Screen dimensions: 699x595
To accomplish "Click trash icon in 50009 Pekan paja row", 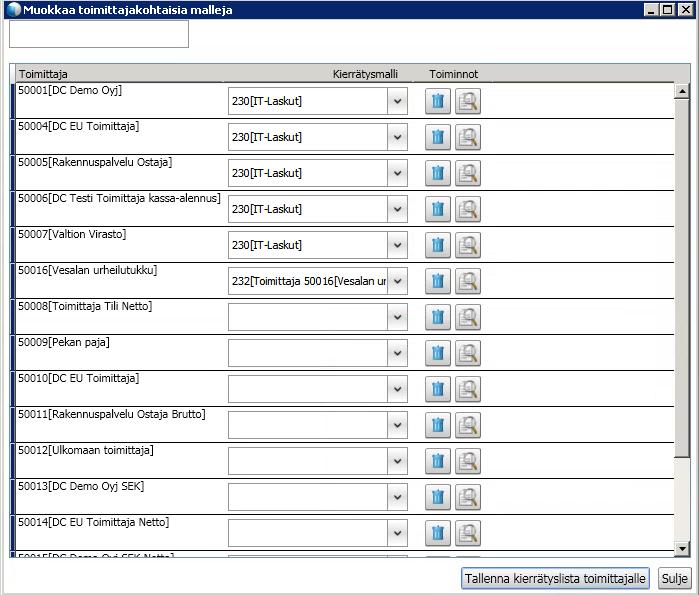I will point(438,353).
